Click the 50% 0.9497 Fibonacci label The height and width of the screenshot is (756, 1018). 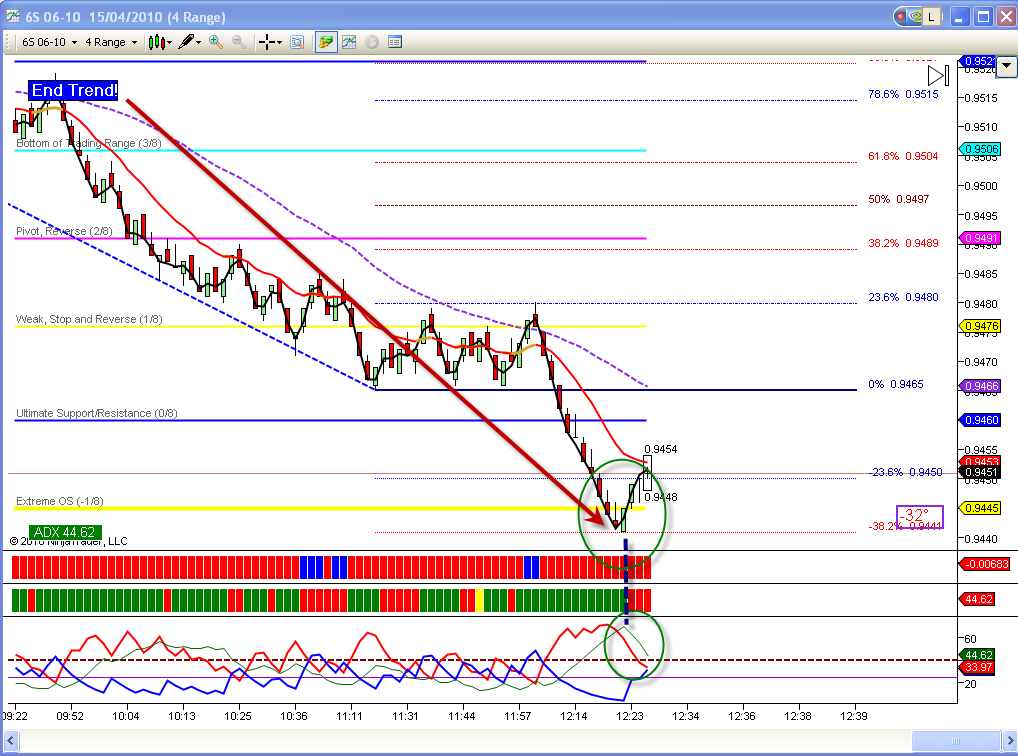(x=899, y=199)
